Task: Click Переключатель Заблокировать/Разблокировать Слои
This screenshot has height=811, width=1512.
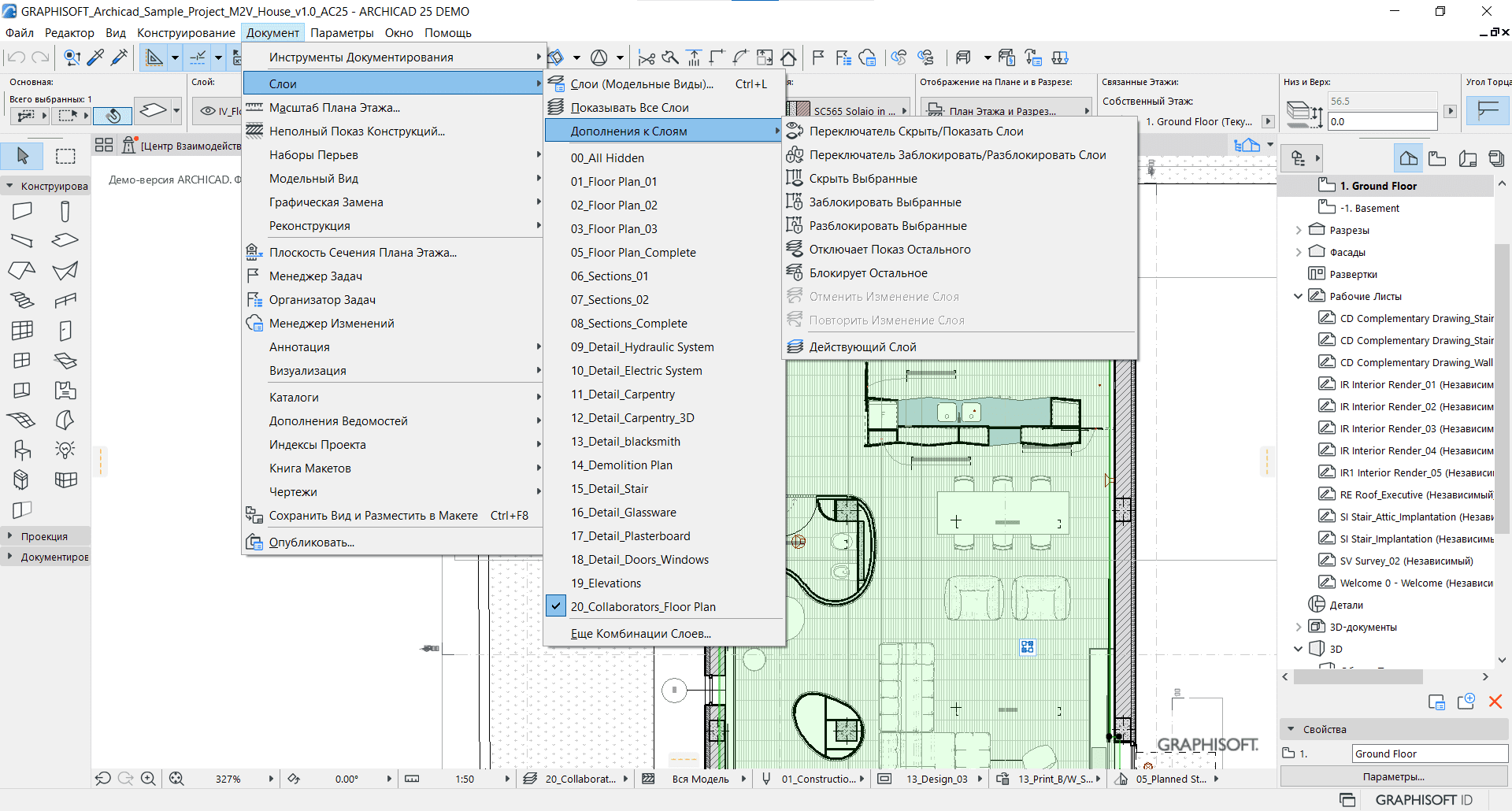Action: tap(957, 155)
